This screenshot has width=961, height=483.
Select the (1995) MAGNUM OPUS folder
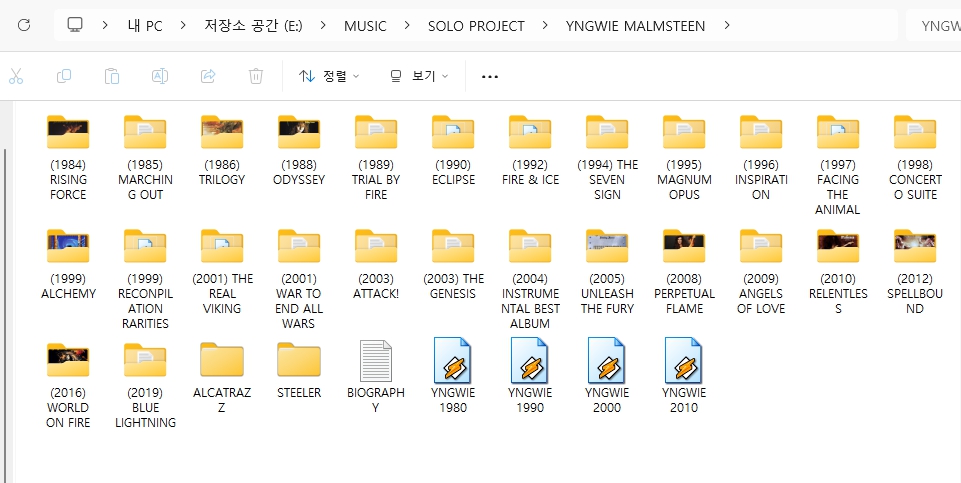[x=684, y=158]
